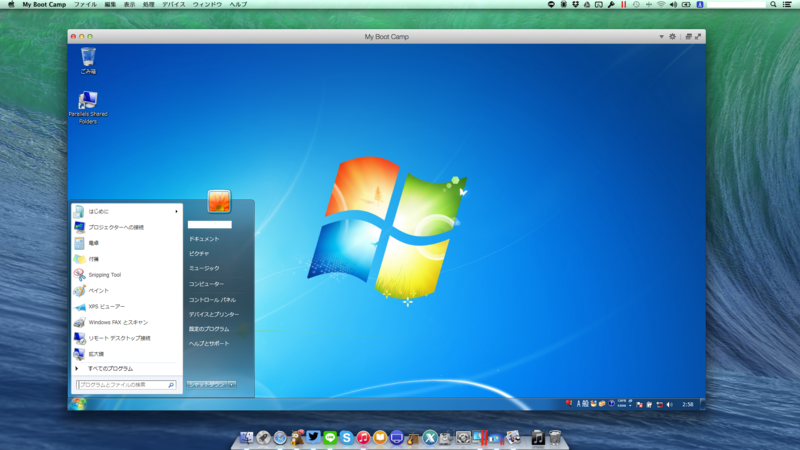Open the はじめに start menu entry
This screenshot has width=800, height=450.
(x=127, y=211)
